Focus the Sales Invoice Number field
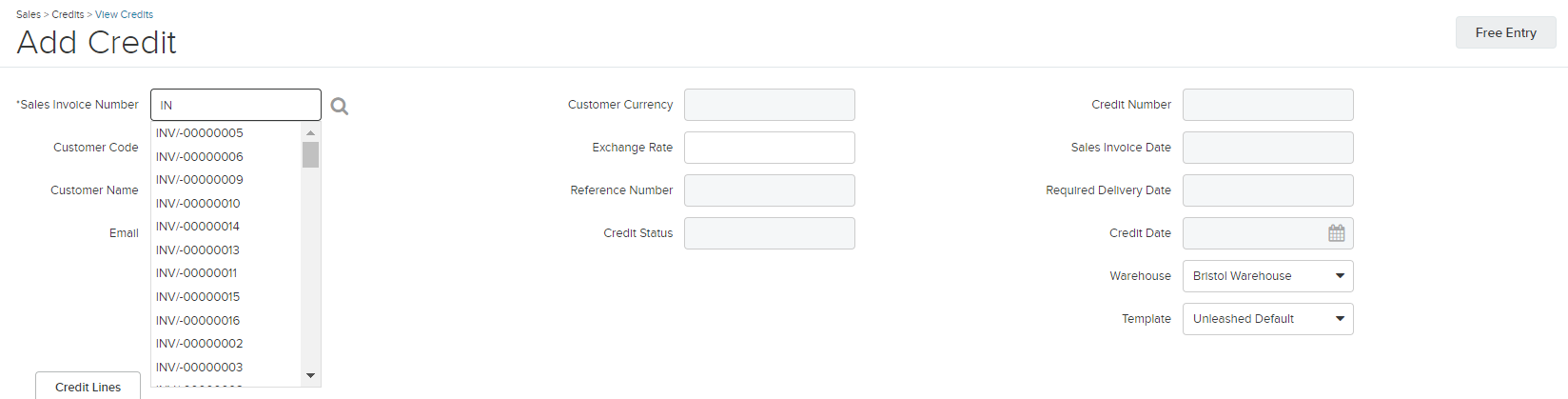The image size is (1568, 399). [236, 105]
